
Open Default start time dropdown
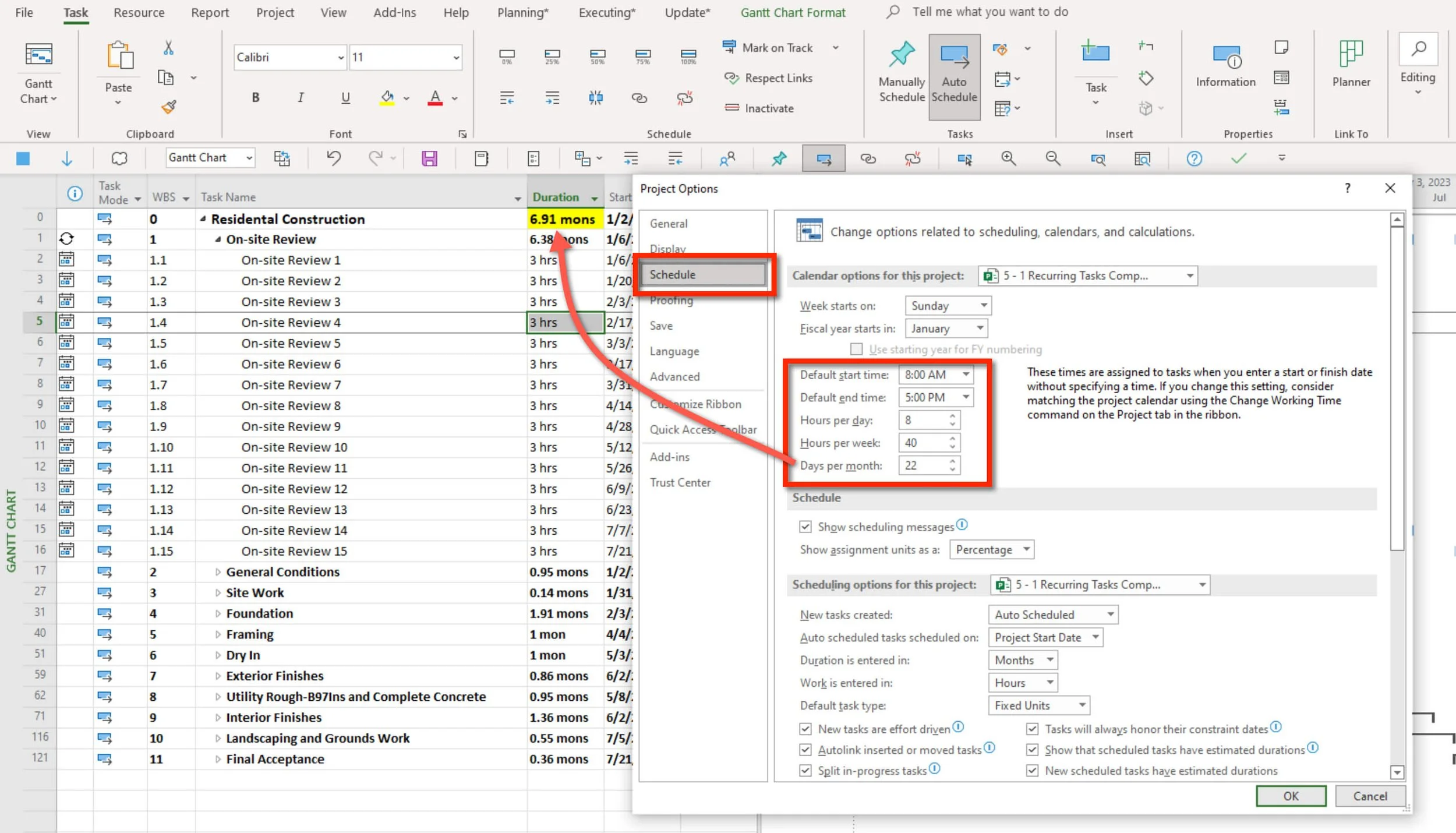pos(936,375)
